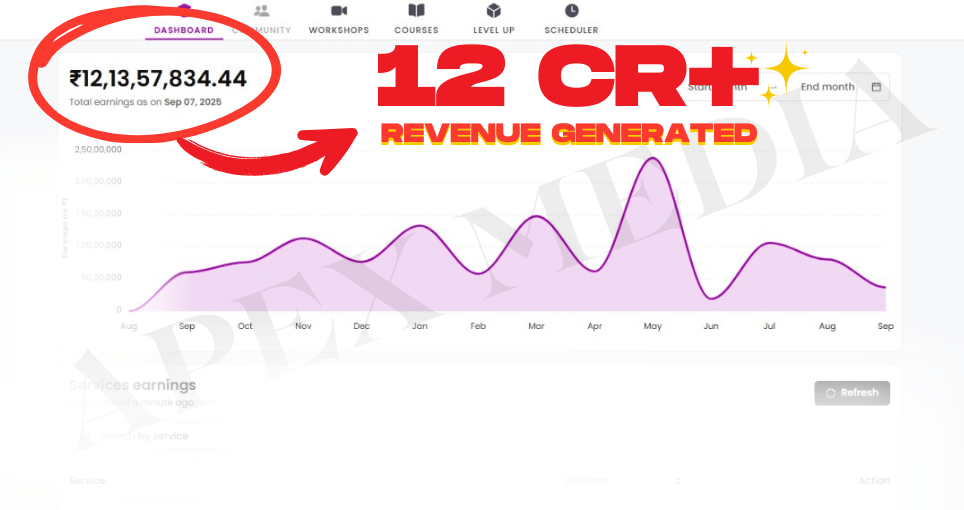
Task: Select the Level Up cube icon
Action: pyautogui.click(x=494, y=11)
